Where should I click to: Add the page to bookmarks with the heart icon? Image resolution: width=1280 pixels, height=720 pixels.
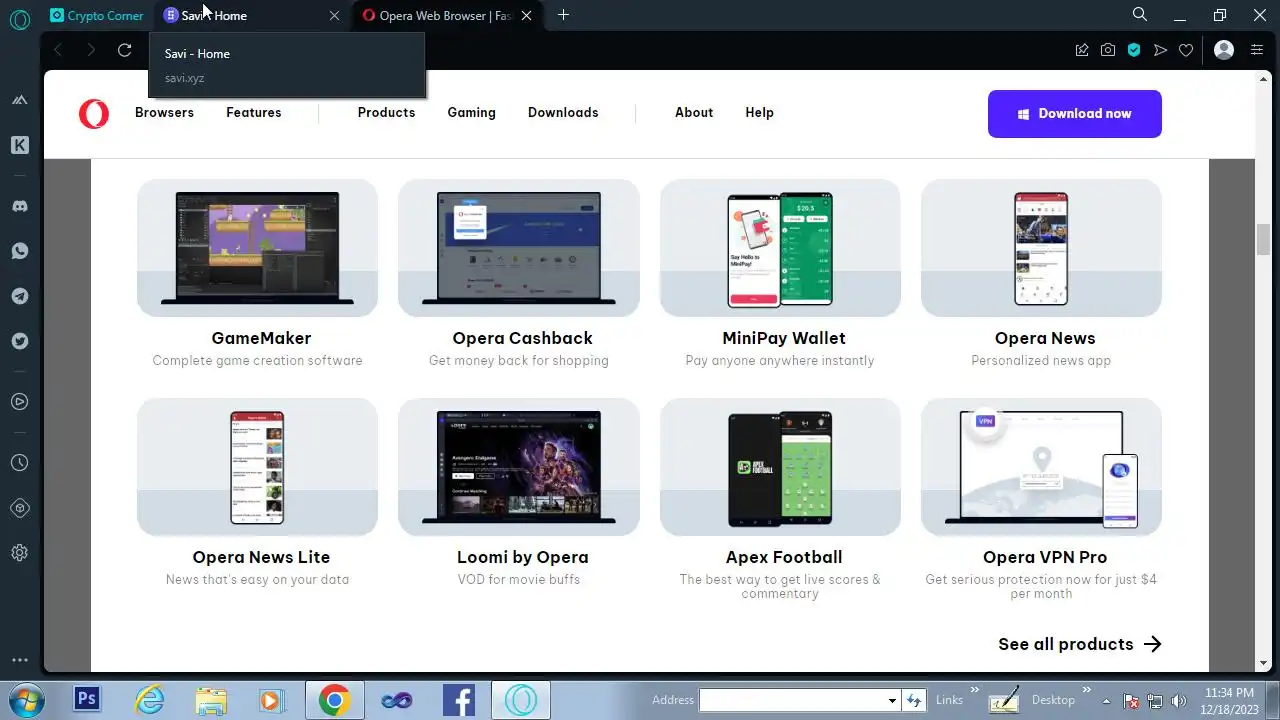tap(1186, 50)
